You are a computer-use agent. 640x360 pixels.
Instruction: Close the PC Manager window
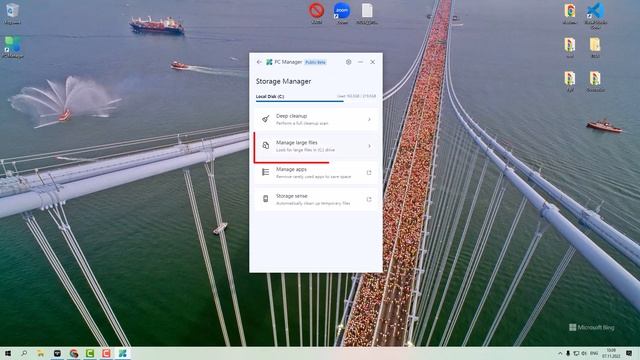pos(373,62)
